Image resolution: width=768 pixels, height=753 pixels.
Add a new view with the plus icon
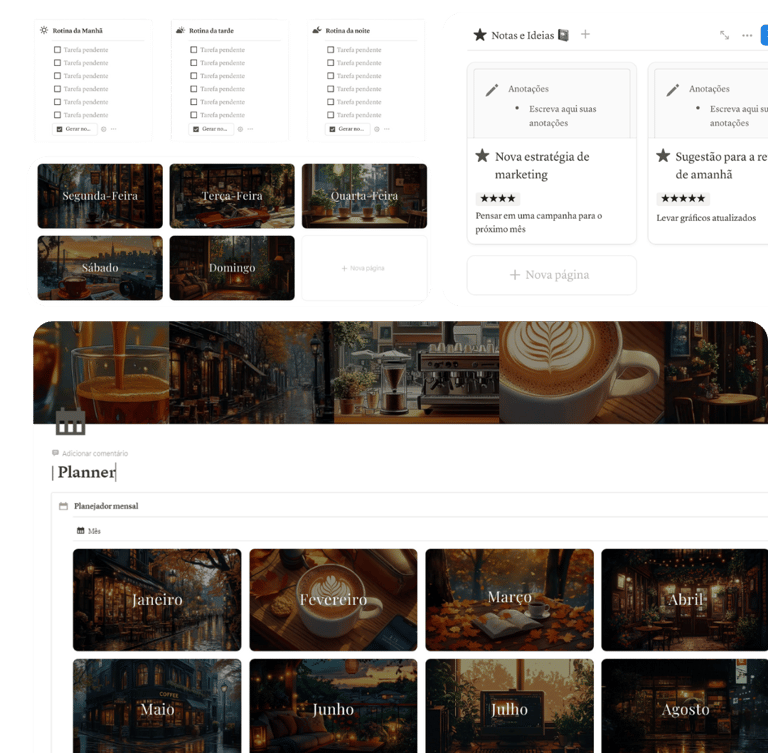[585, 34]
